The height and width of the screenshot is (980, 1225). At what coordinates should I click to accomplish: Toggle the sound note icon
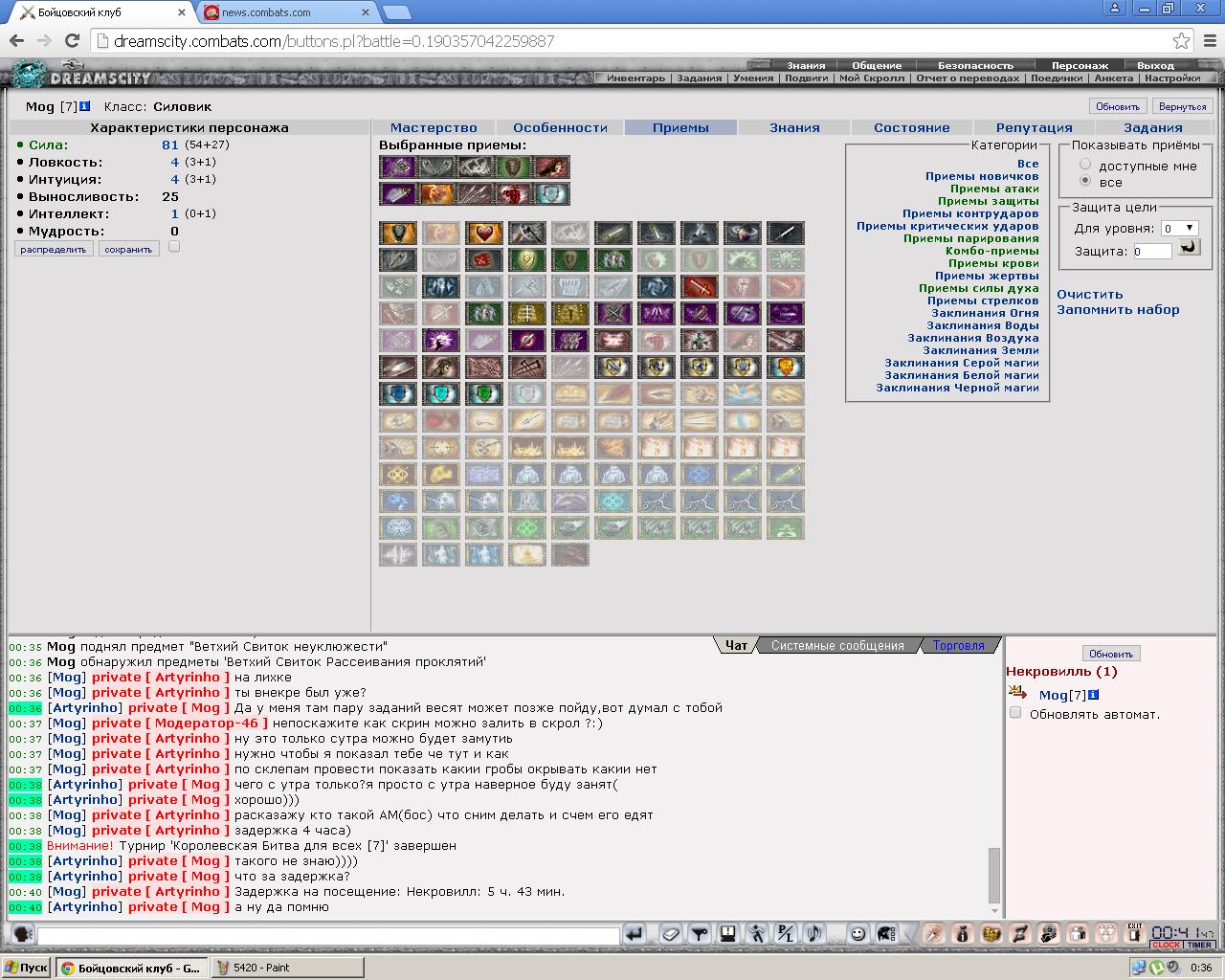pyautogui.click(x=813, y=934)
